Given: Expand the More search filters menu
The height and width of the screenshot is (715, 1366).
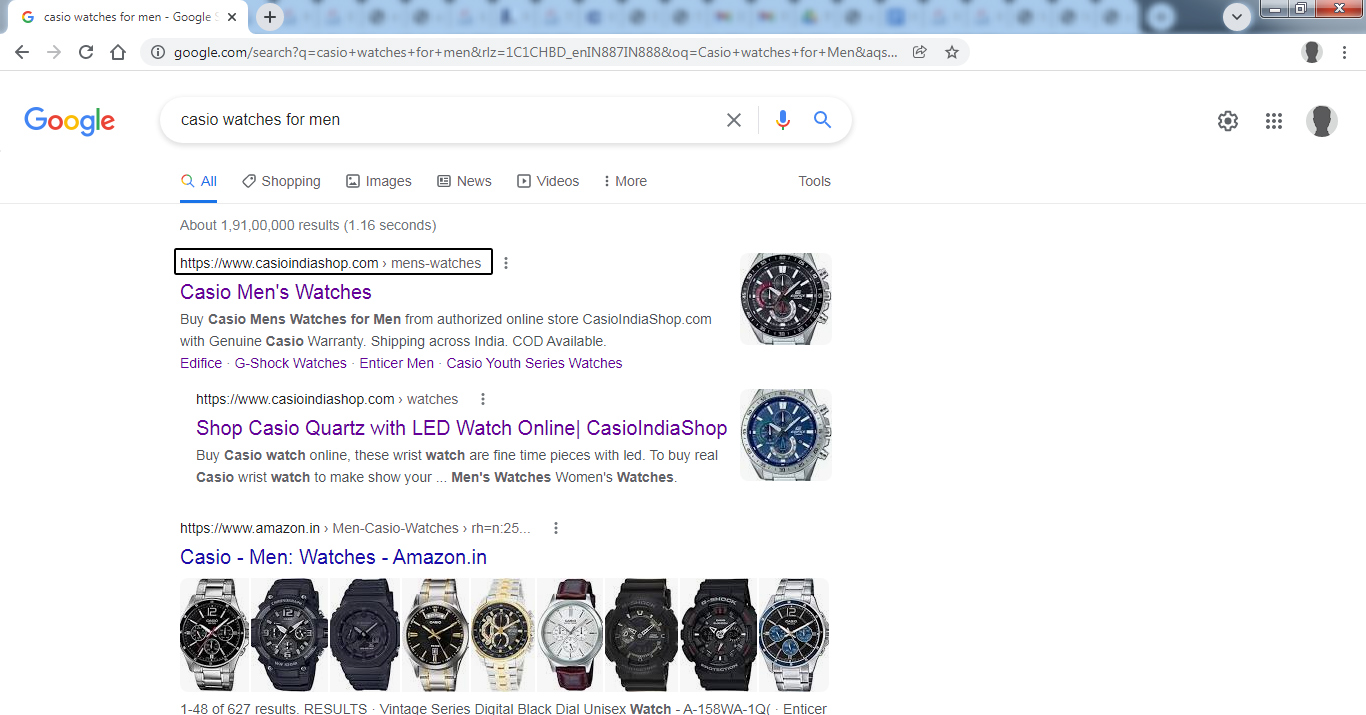Looking at the screenshot, I should pyautogui.click(x=625, y=181).
